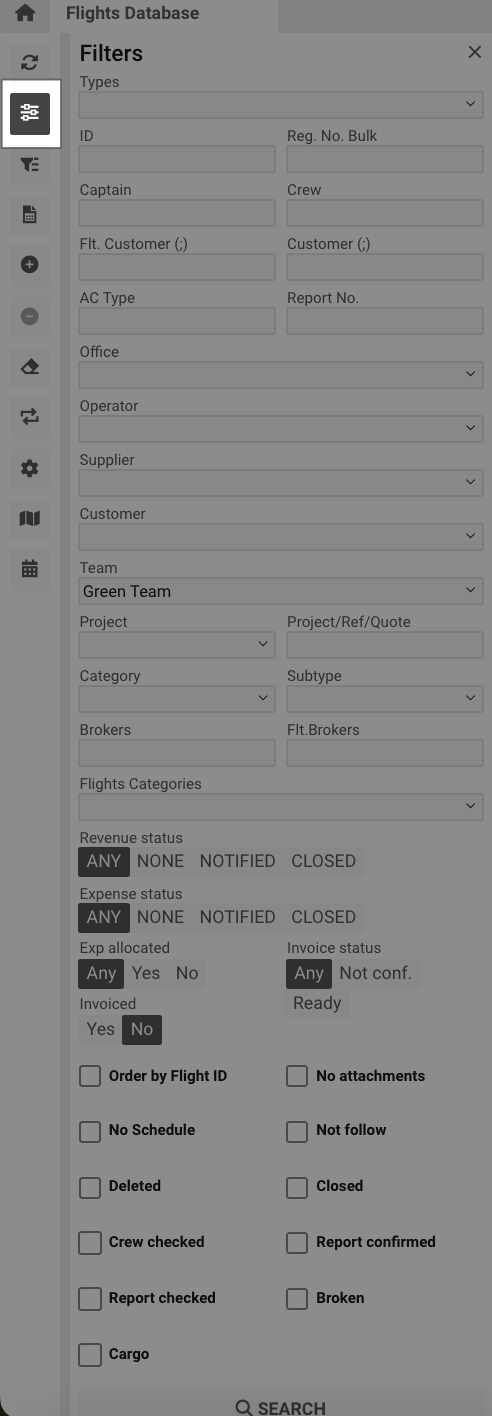Viewport: 492px width, 1416px height.
Task: Check the Report confirmed checkbox
Action: (297, 1242)
